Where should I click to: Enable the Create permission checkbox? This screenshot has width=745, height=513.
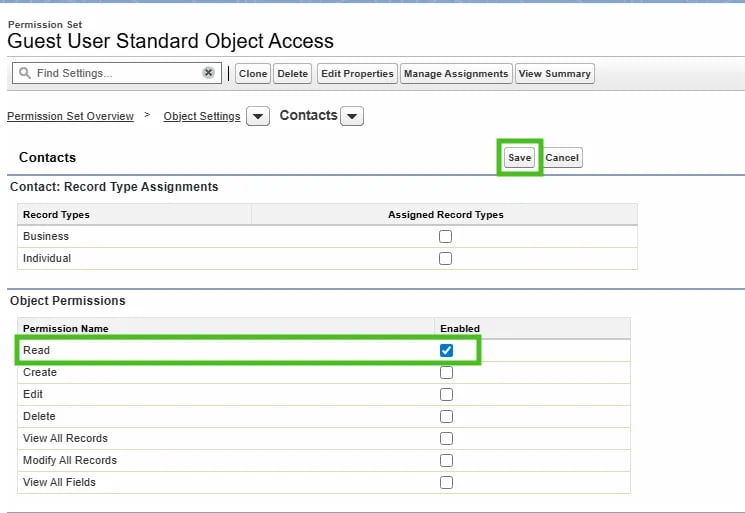click(x=446, y=372)
